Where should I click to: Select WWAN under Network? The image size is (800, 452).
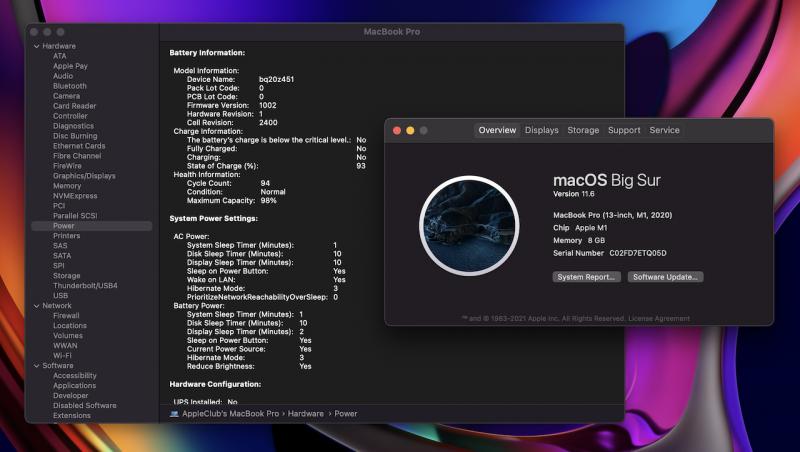pyautogui.click(x=65, y=346)
